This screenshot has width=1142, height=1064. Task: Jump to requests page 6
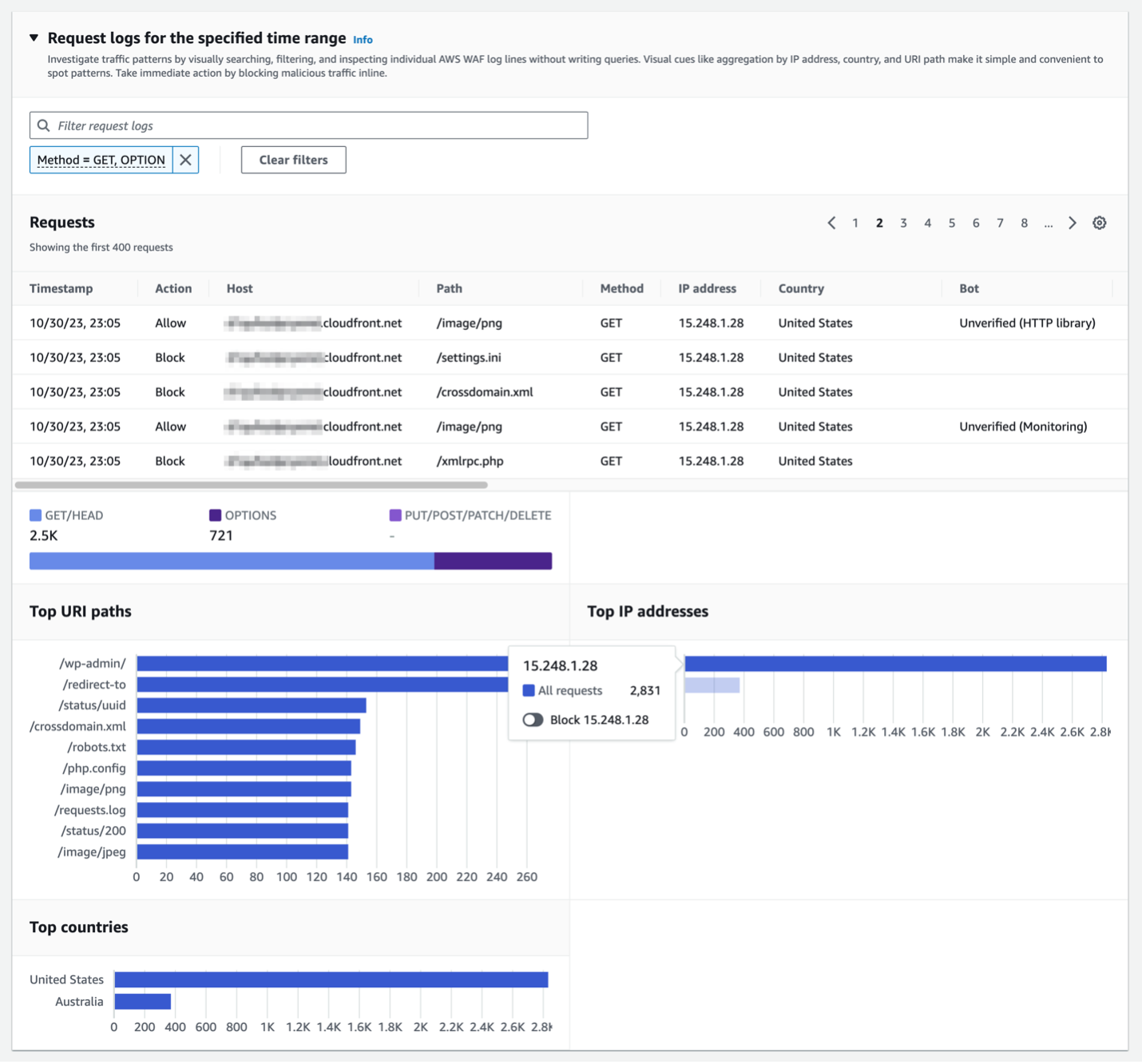976,223
